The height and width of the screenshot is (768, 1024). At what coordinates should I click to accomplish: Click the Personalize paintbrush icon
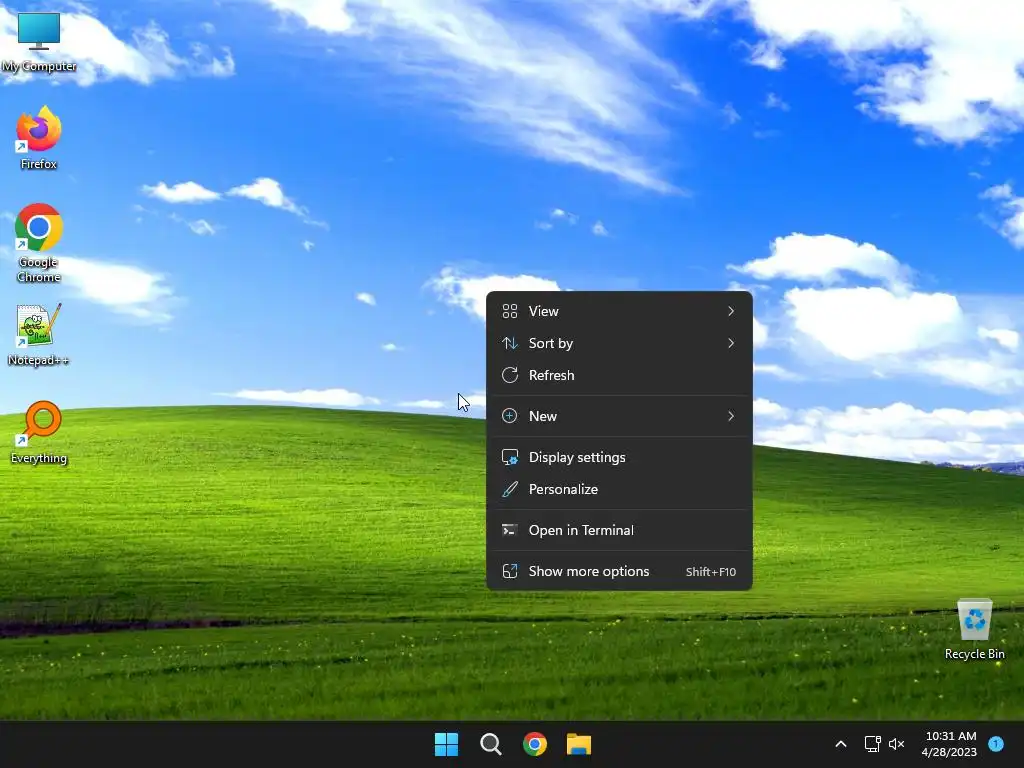(510, 489)
